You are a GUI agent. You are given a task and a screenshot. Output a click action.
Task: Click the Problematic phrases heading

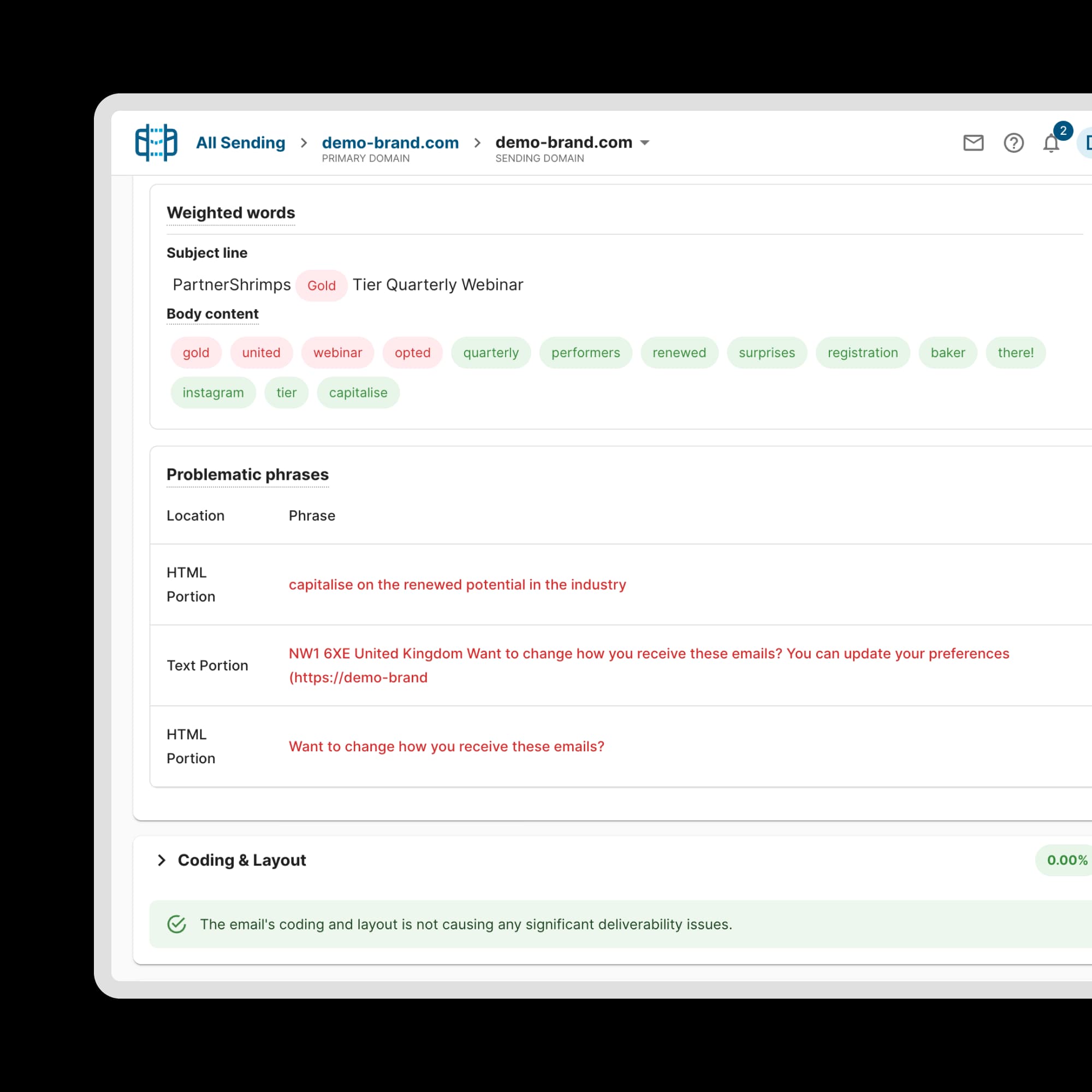pyautogui.click(x=247, y=475)
